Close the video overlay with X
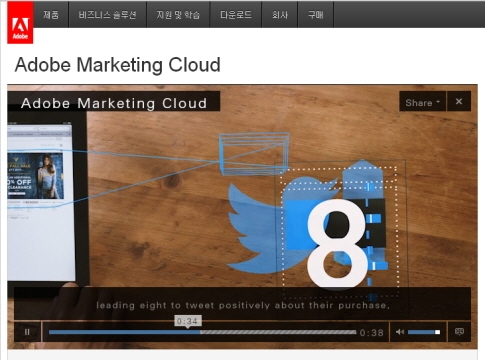This screenshot has height=360, width=485. [459, 102]
